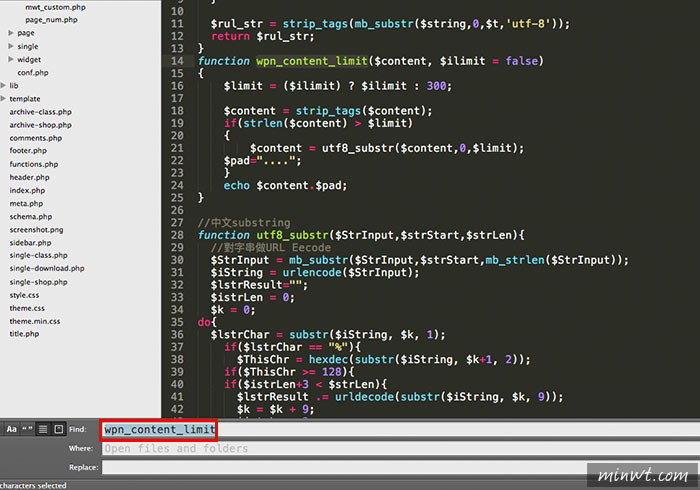
Task: Open mwt_custom.php in sidebar
Action: (55, 7)
